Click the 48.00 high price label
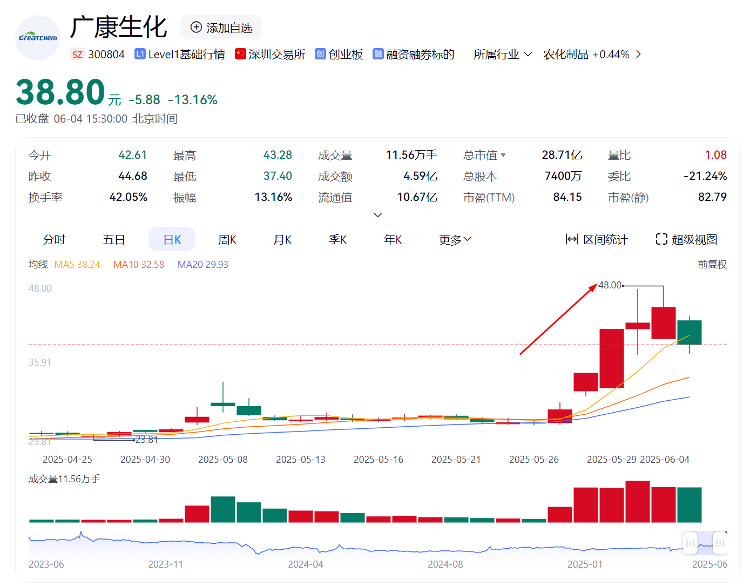Viewport: 750px width, 586px height. [x=610, y=285]
